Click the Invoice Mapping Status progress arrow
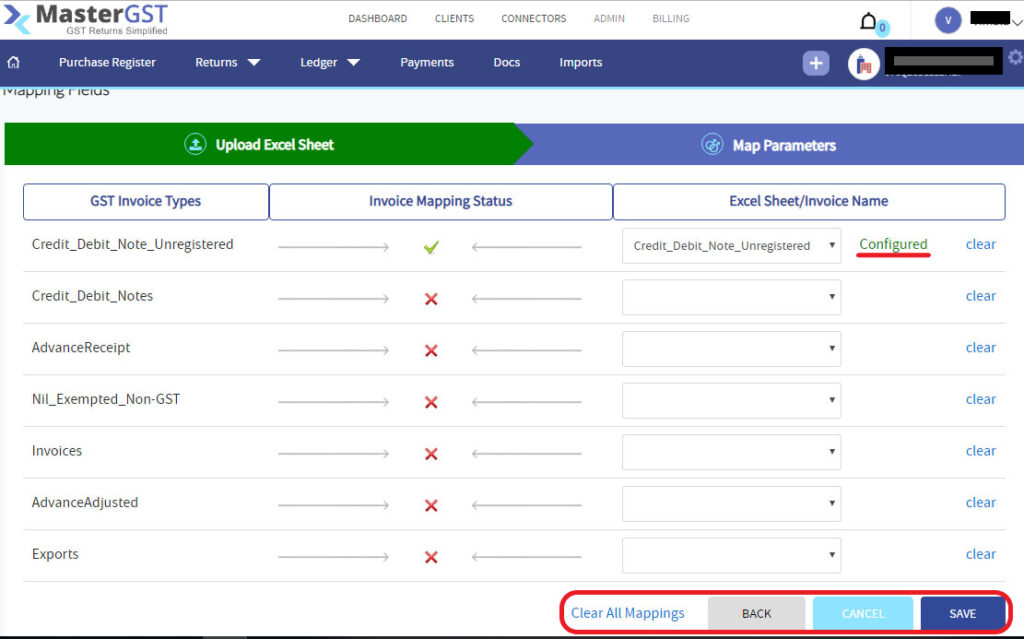This screenshot has height=639, width=1024. pyautogui.click(x=333, y=245)
